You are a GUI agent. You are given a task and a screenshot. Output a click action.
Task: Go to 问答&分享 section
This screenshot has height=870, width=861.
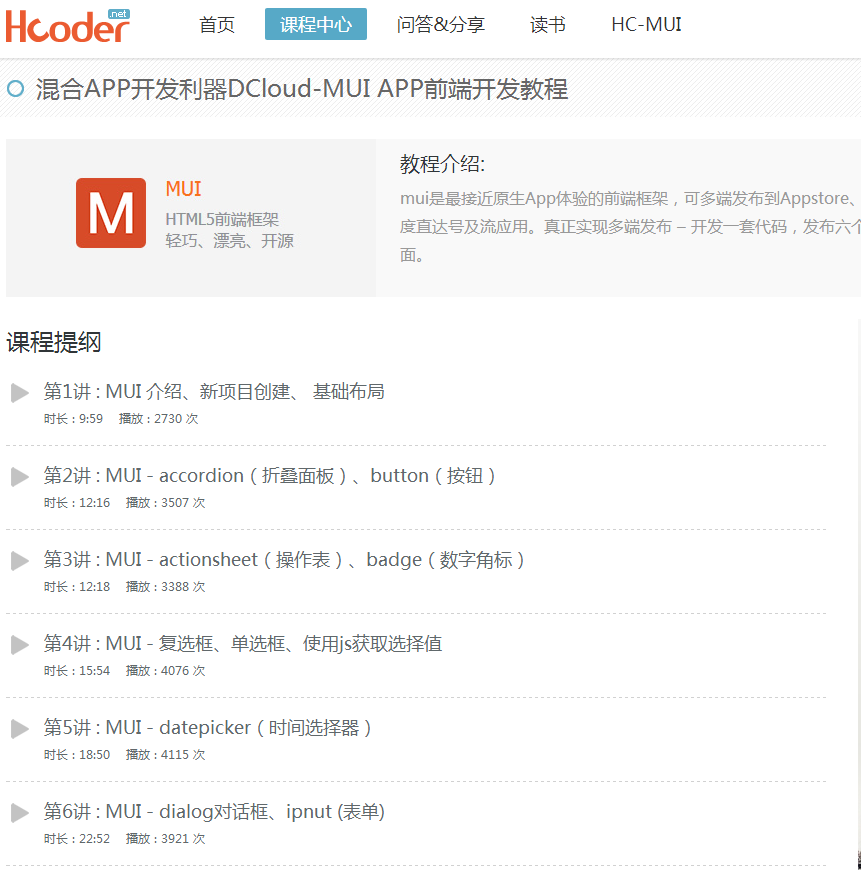coord(441,24)
